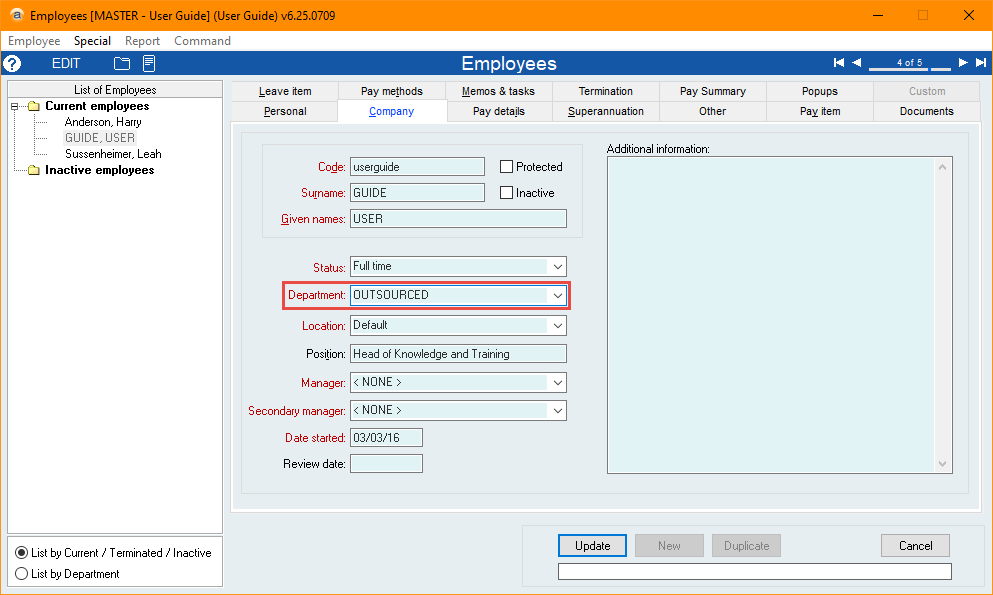
Task: Click the Update button
Action: point(592,546)
